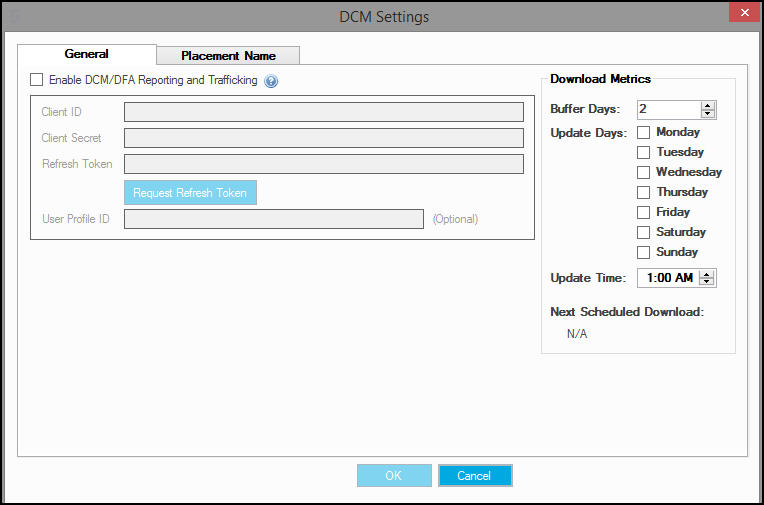
Task: Enable DCM/DFA Reporting and Trafficking checkbox
Action: pos(37,79)
